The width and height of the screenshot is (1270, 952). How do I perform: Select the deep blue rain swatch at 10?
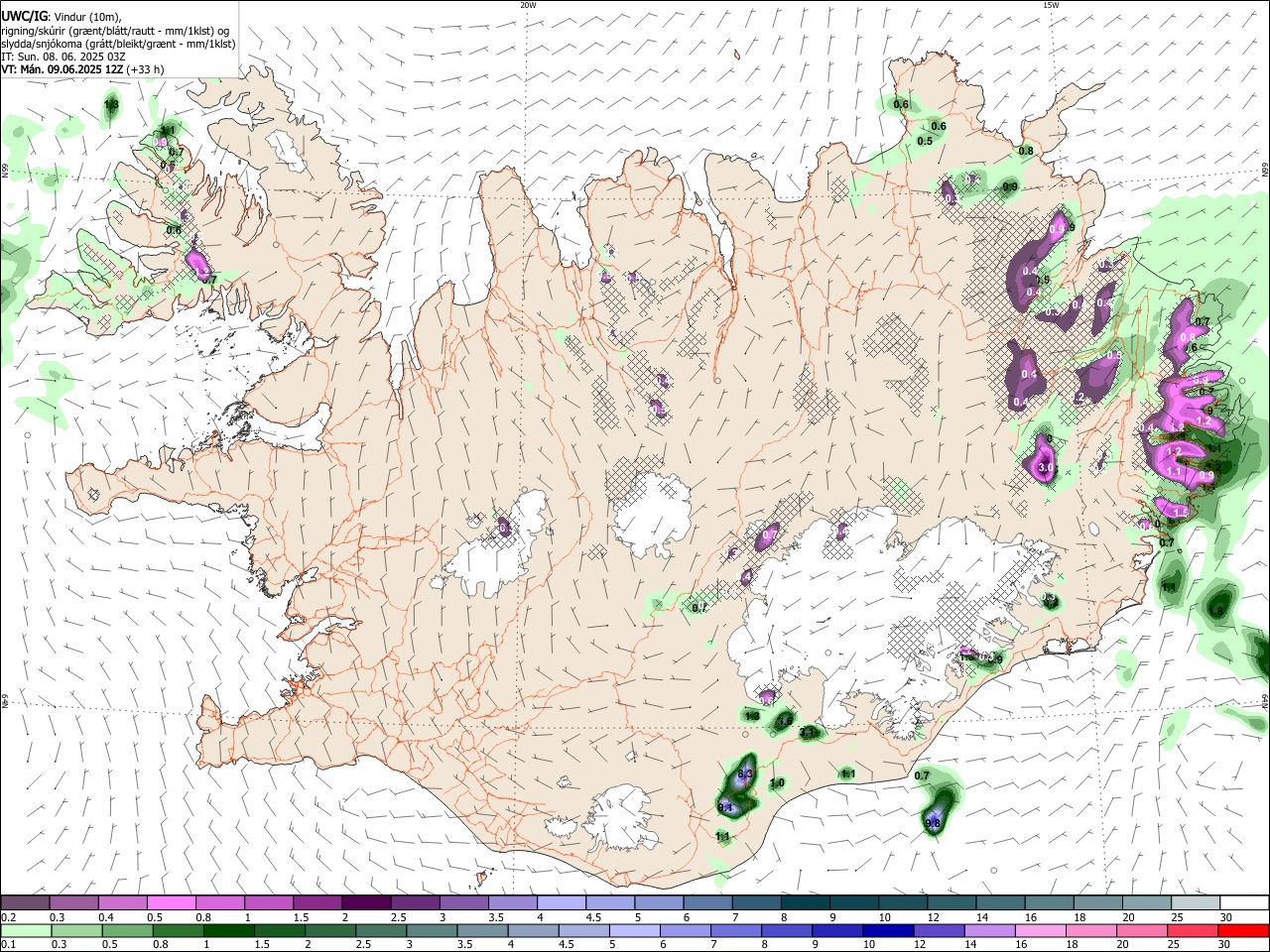(x=886, y=930)
